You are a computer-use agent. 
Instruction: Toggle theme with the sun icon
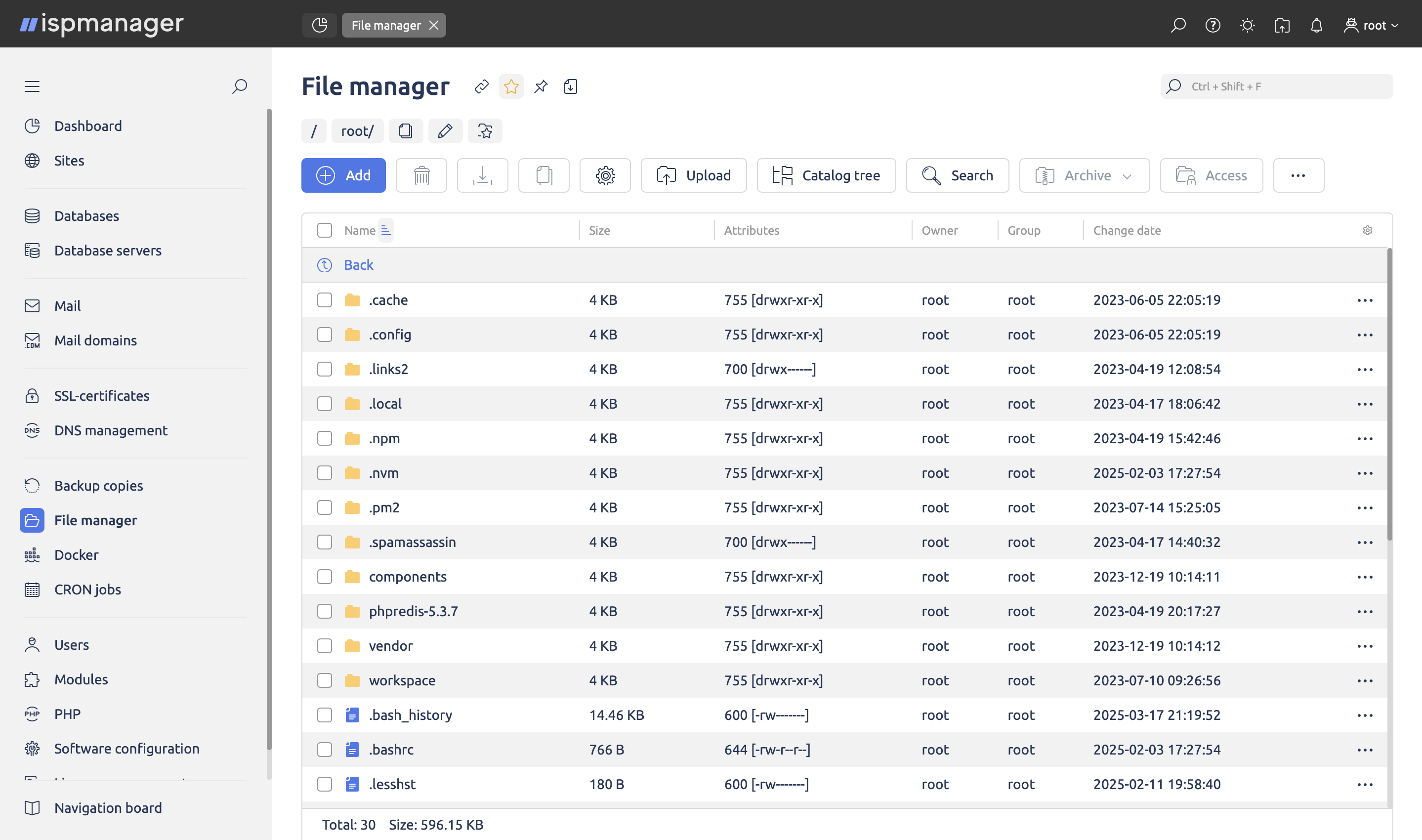(1247, 25)
